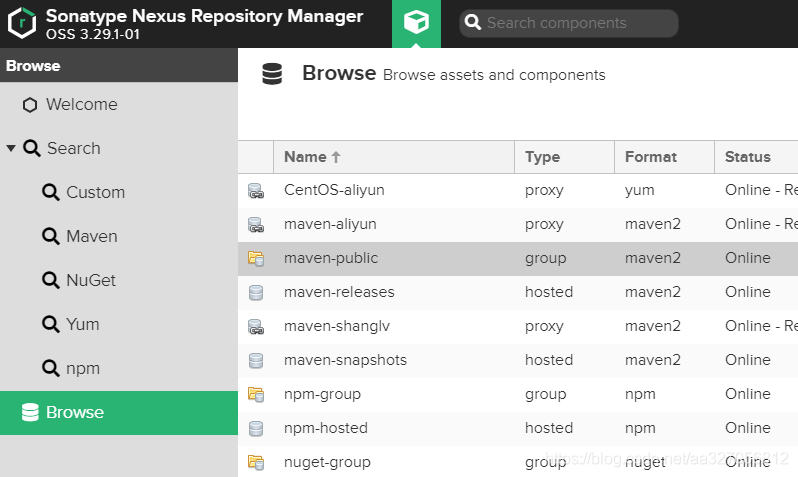Screen dimensions: 798x477
Task: Click the Custom search magnifier icon
Action: coord(50,192)
